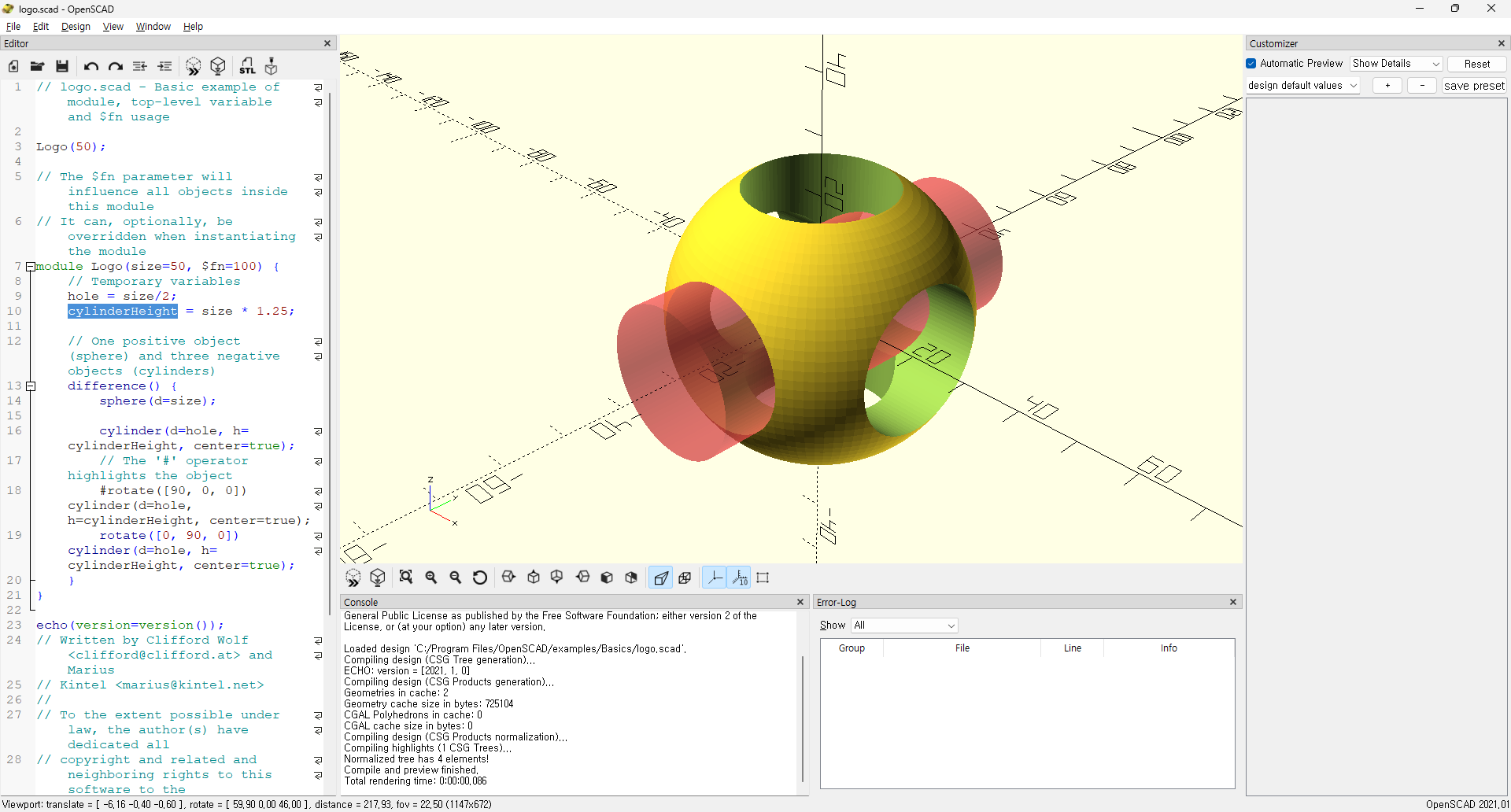1511x812 pixels.
Task: Collapse the module Logo code fold
Action: (31, 267)
